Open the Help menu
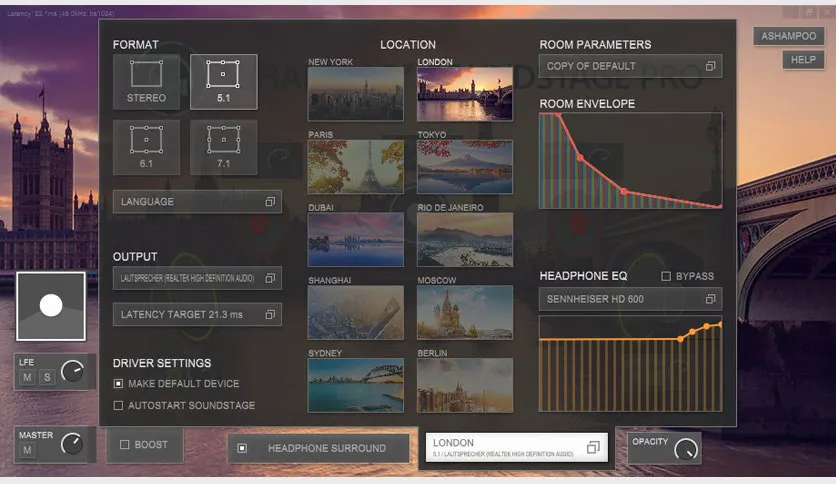The width and height of the screenshot is (836, 484). (x=803, y=60)
